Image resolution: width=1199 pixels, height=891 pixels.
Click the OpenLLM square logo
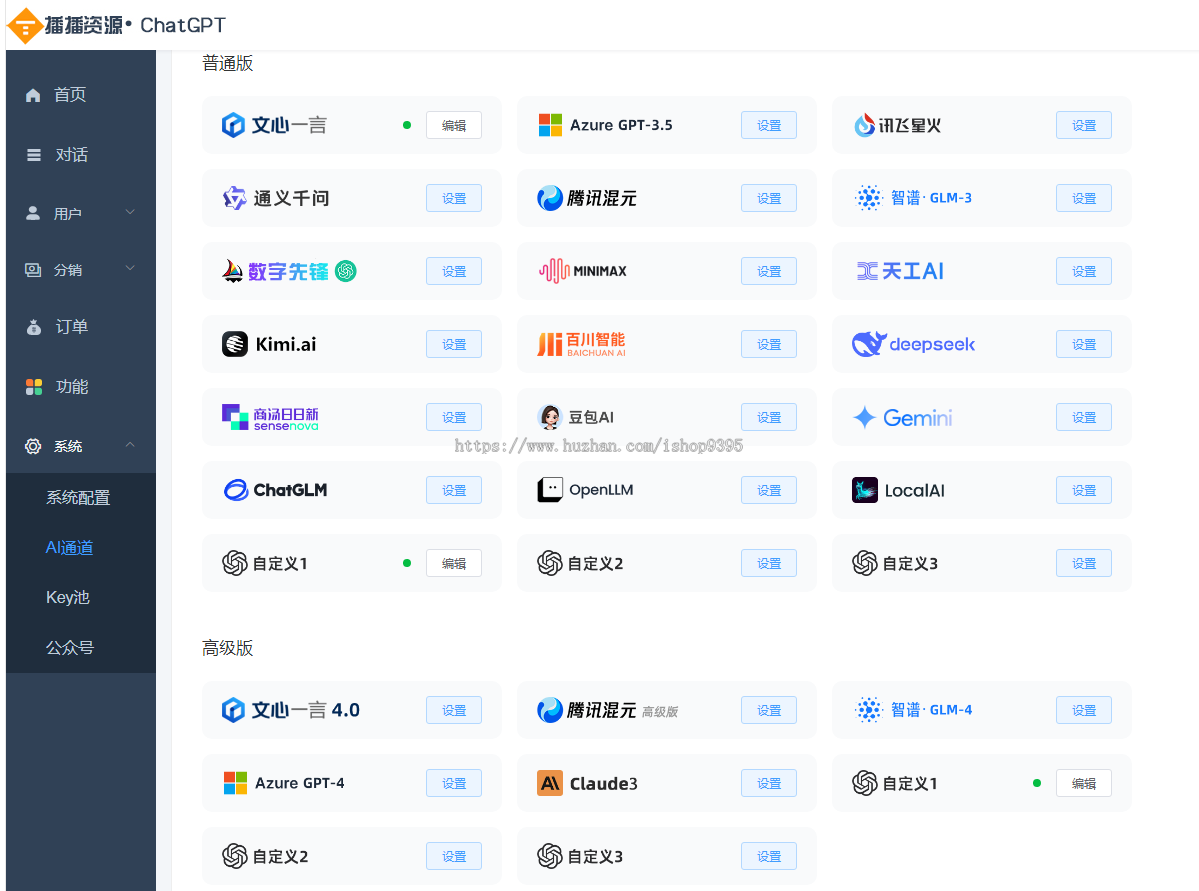[550, 490]
